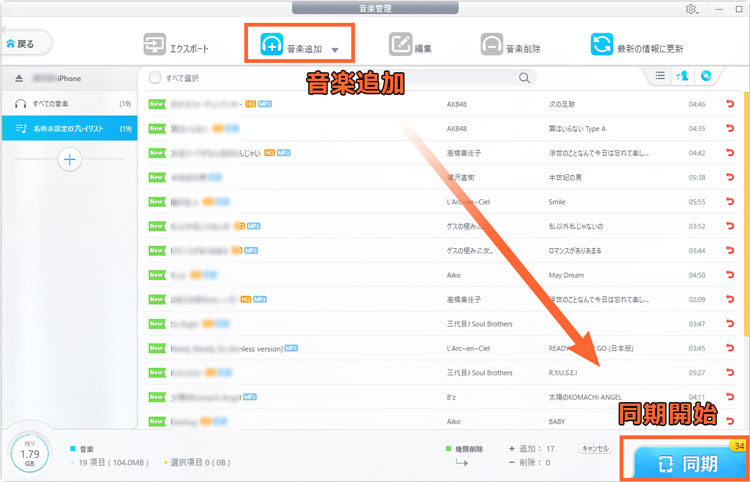The image size is (750, 482).
Task: Click the キャンセル button
Action: click(x=595, y=449)
